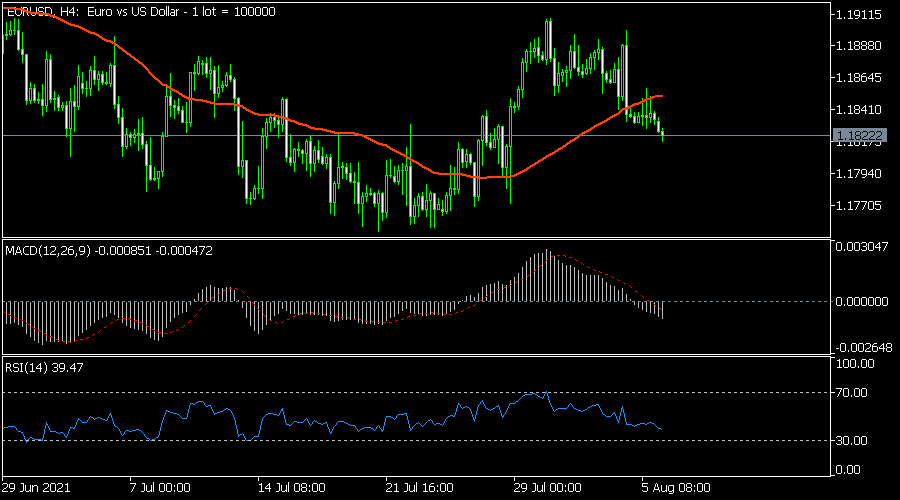Click the 7 Jul 00:00 time label
Screen dimensions: 900x500
tap(163, 488)
